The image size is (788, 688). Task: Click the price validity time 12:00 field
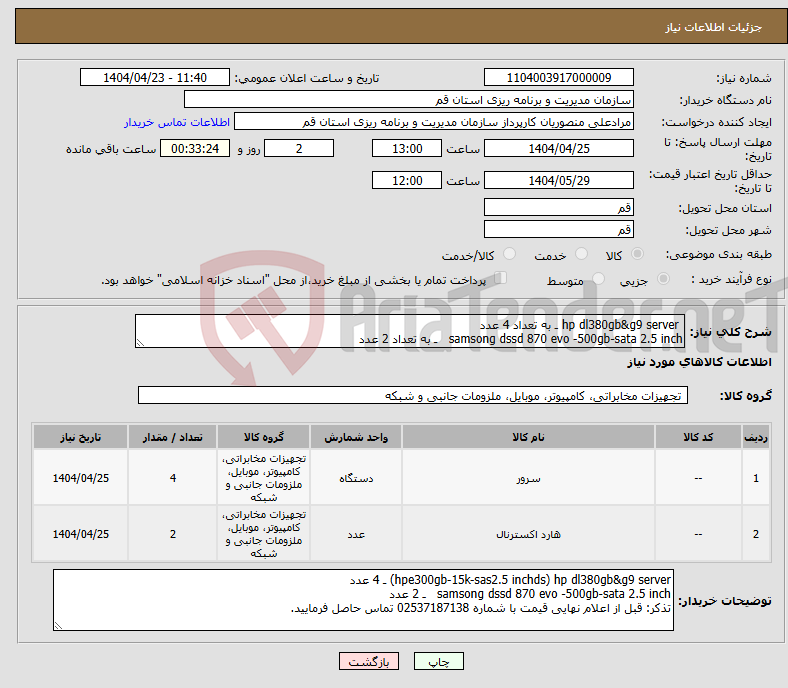click(x=407, y=180)
